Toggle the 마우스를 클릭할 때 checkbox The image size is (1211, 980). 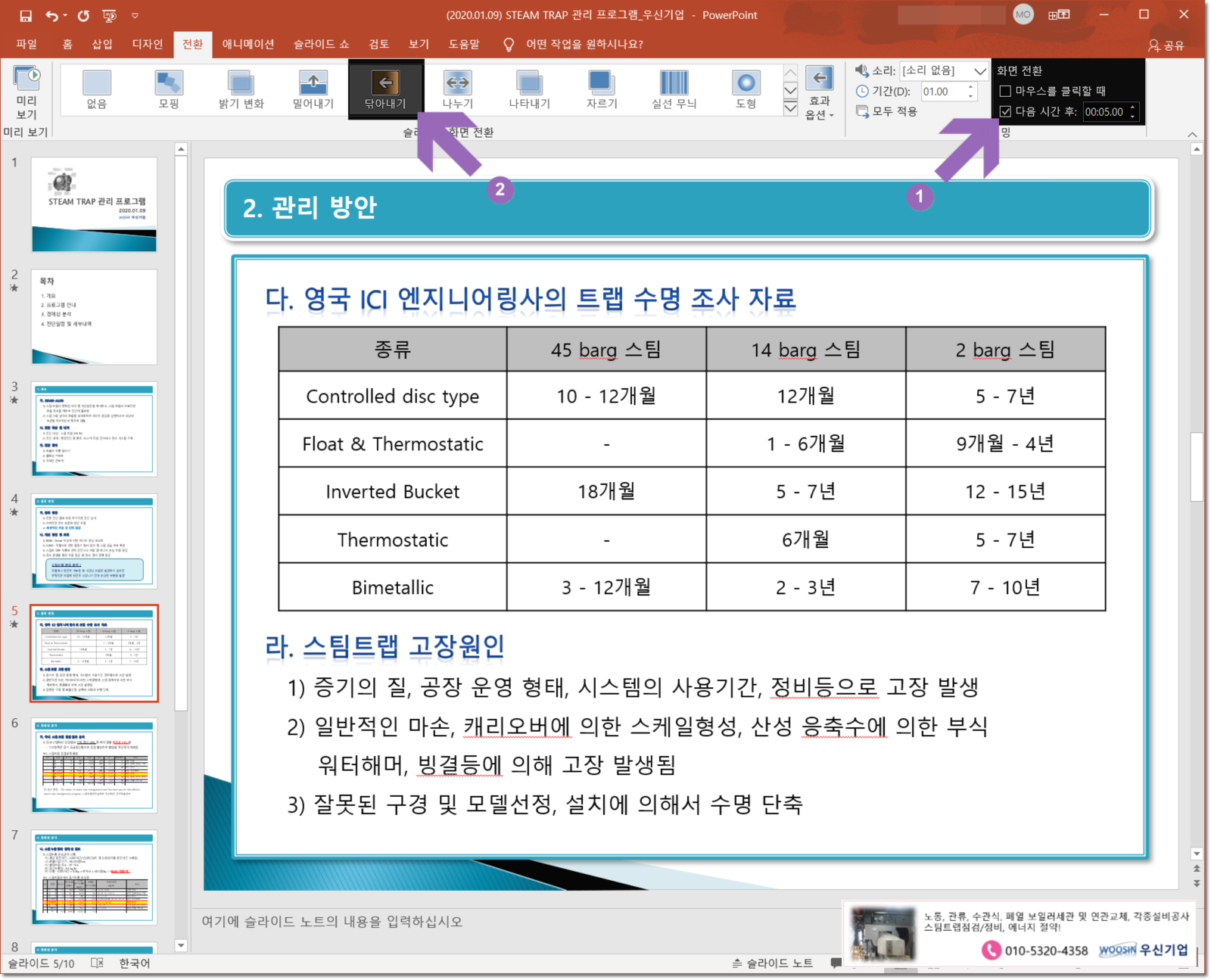1005,91
